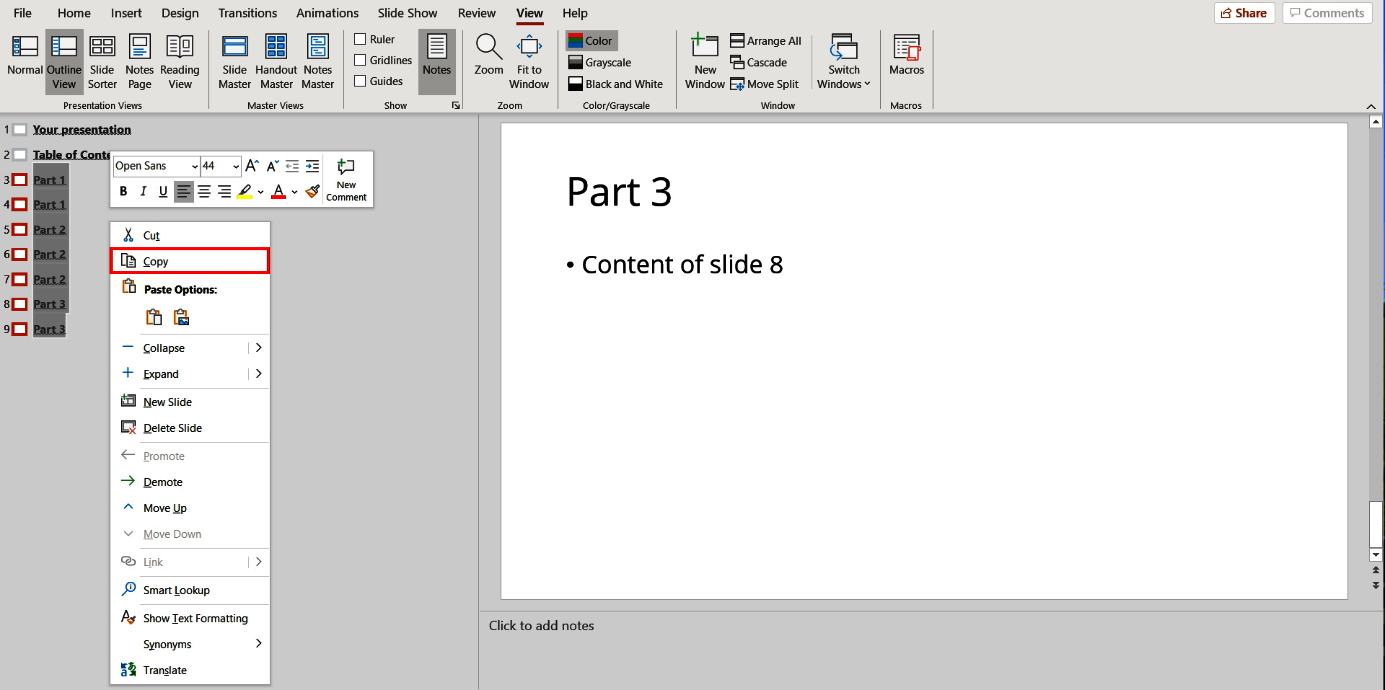The height and width of the screenshot is (690, 1385).
Task: Enable Gridlines
Action: pos(361,59)
